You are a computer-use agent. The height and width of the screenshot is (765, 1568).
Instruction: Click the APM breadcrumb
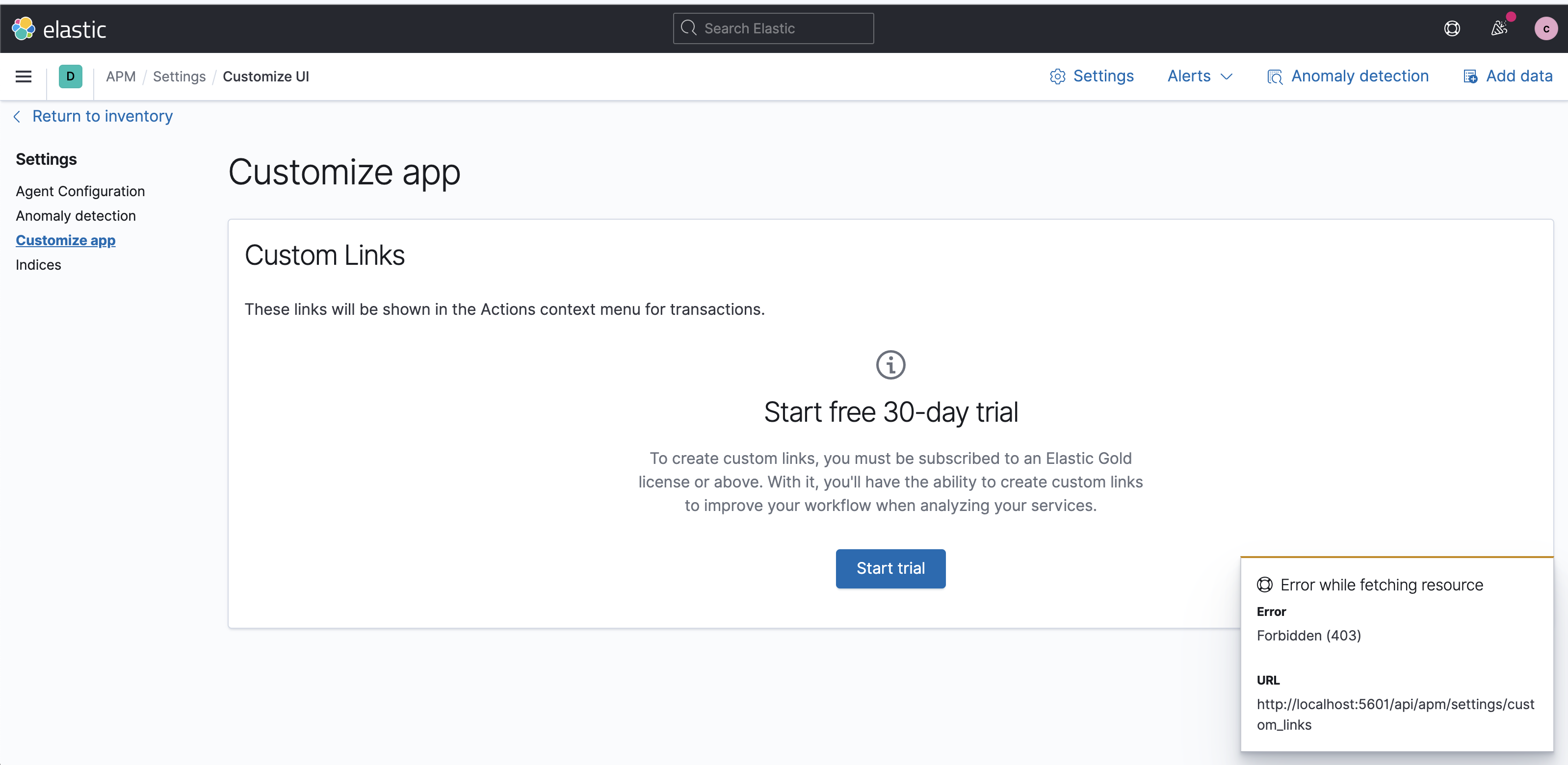pos(121,76)
